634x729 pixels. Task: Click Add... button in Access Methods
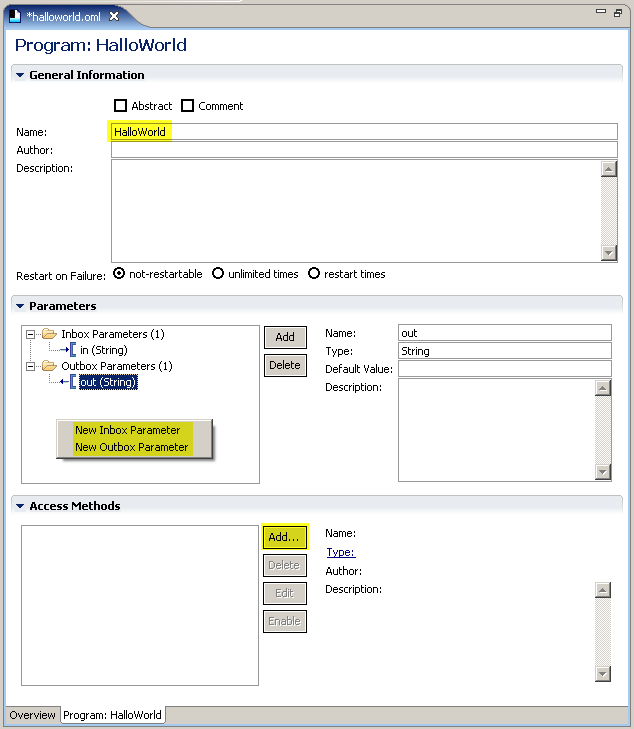point(284,537)
